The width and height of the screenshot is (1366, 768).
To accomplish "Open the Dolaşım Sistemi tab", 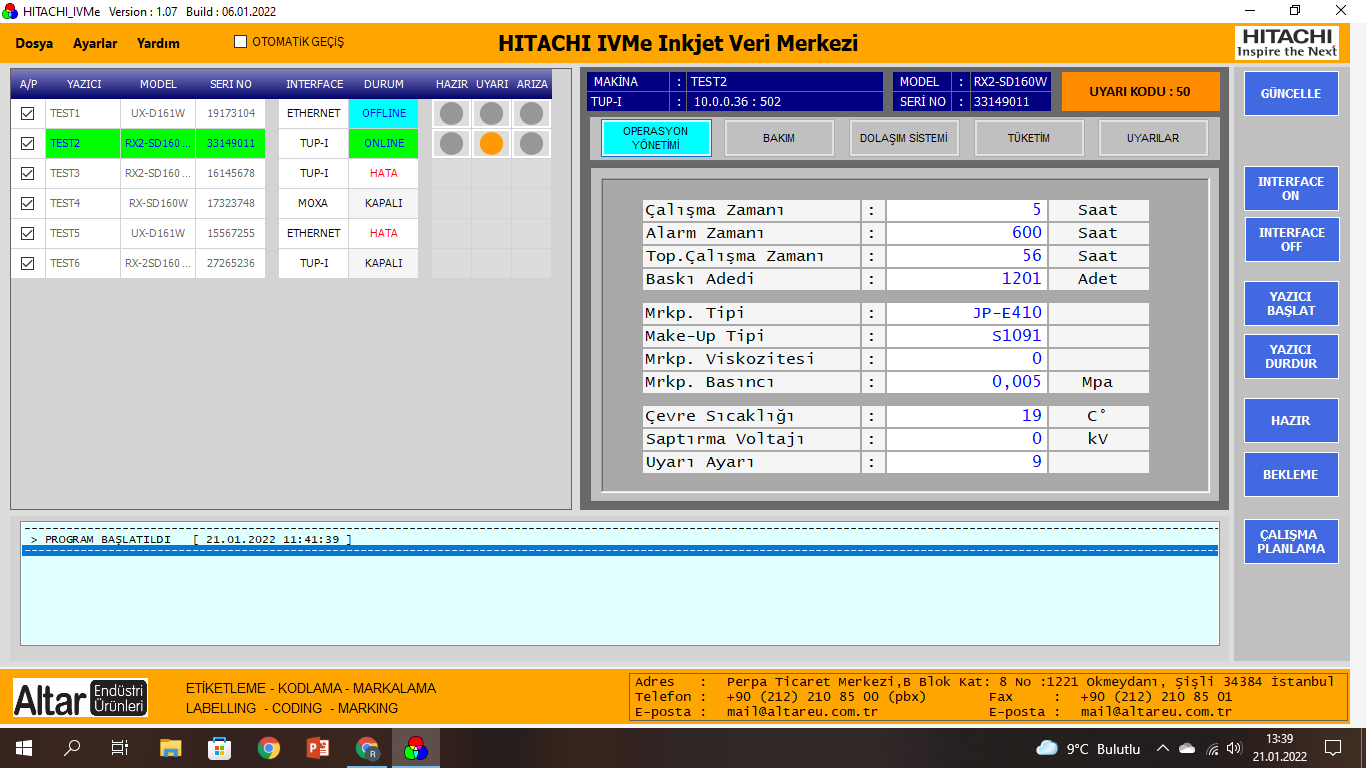I will point(904,138).
